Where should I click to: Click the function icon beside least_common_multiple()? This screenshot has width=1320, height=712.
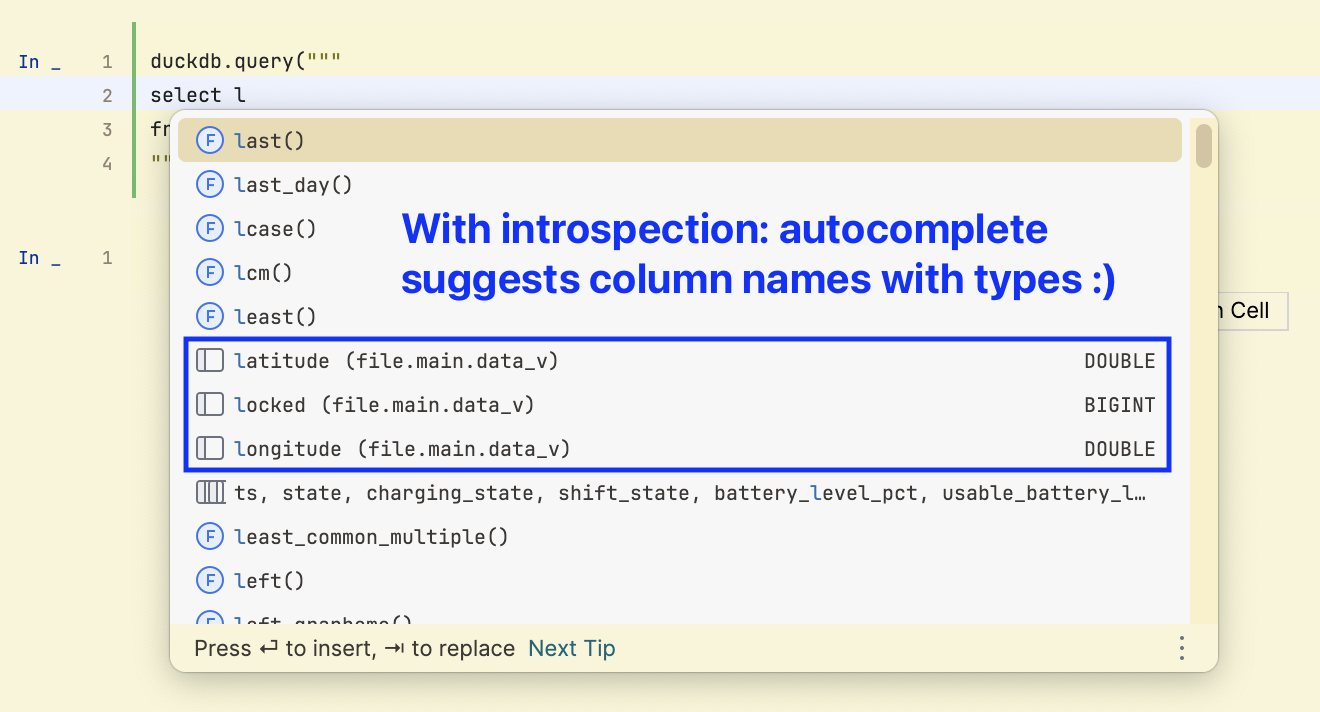209,537
